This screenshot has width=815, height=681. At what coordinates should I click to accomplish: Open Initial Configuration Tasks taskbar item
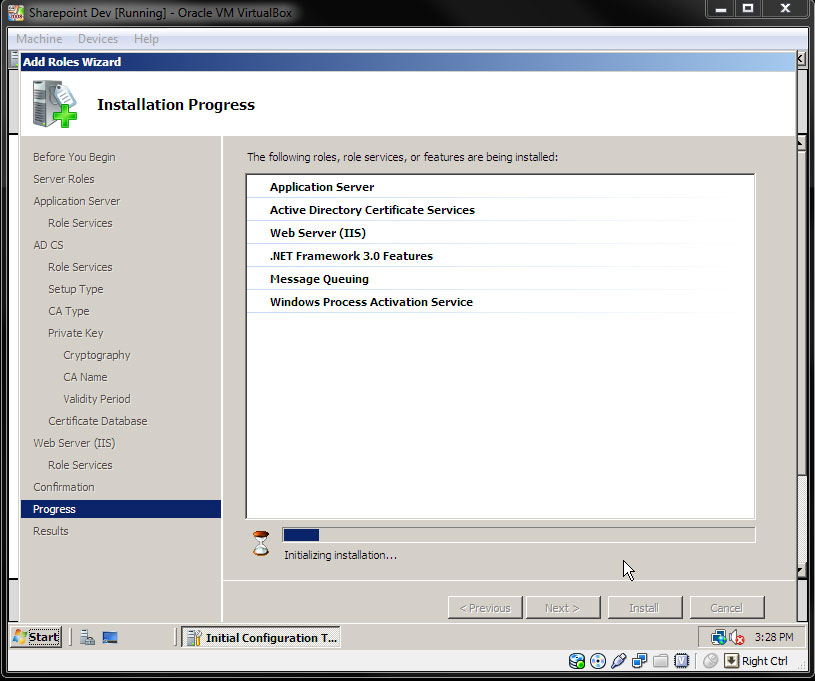click(261, 637)
